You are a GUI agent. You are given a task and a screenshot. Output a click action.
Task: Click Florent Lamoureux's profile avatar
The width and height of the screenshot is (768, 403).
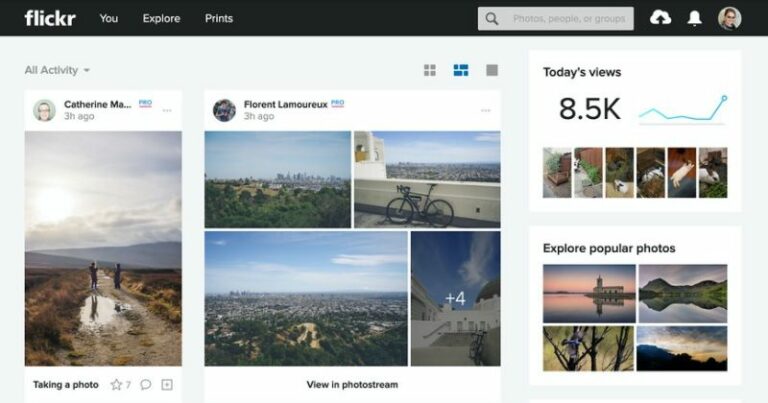tap(224, 110)
